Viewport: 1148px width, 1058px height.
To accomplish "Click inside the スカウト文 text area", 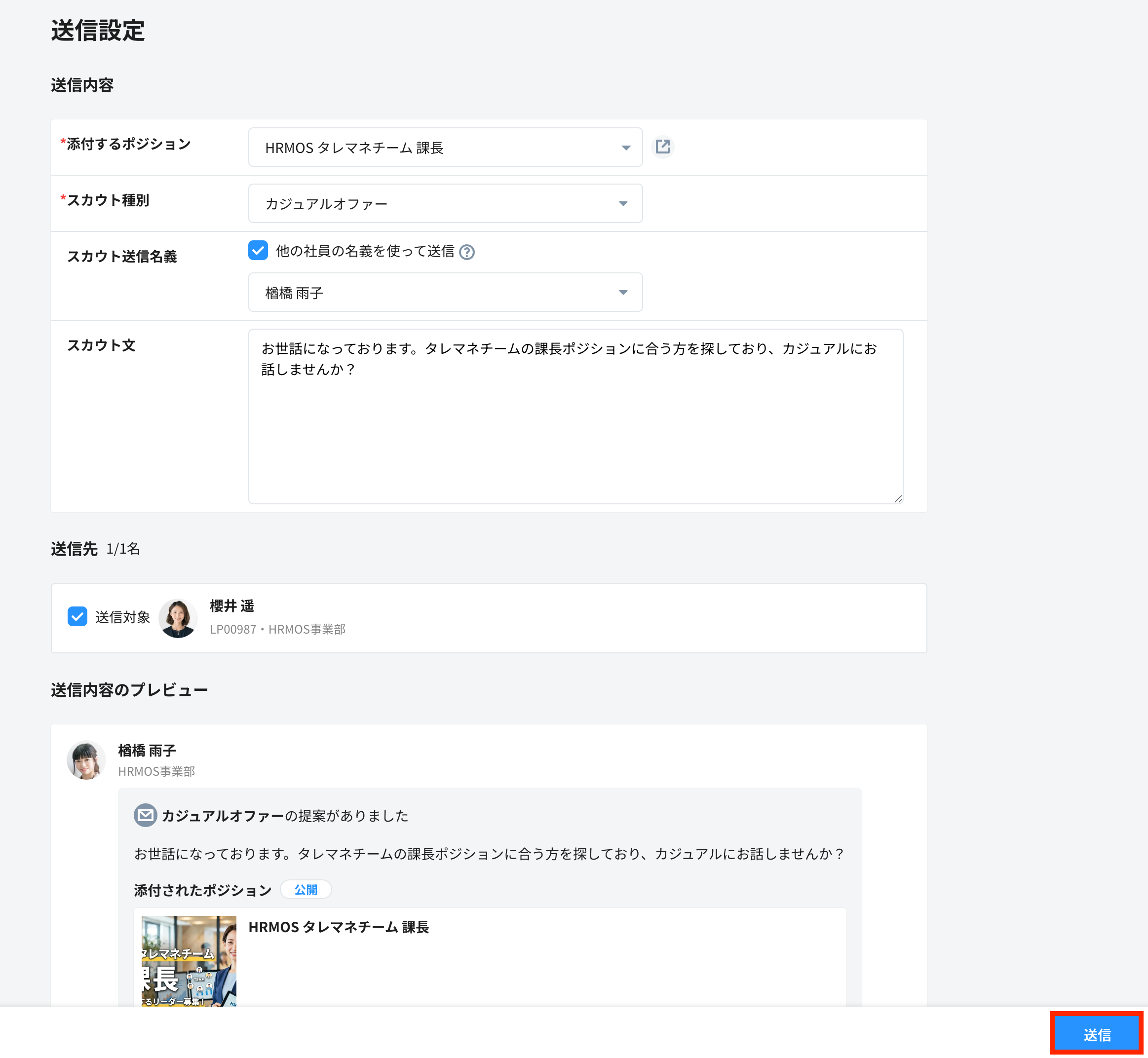I will pos(575,416).
